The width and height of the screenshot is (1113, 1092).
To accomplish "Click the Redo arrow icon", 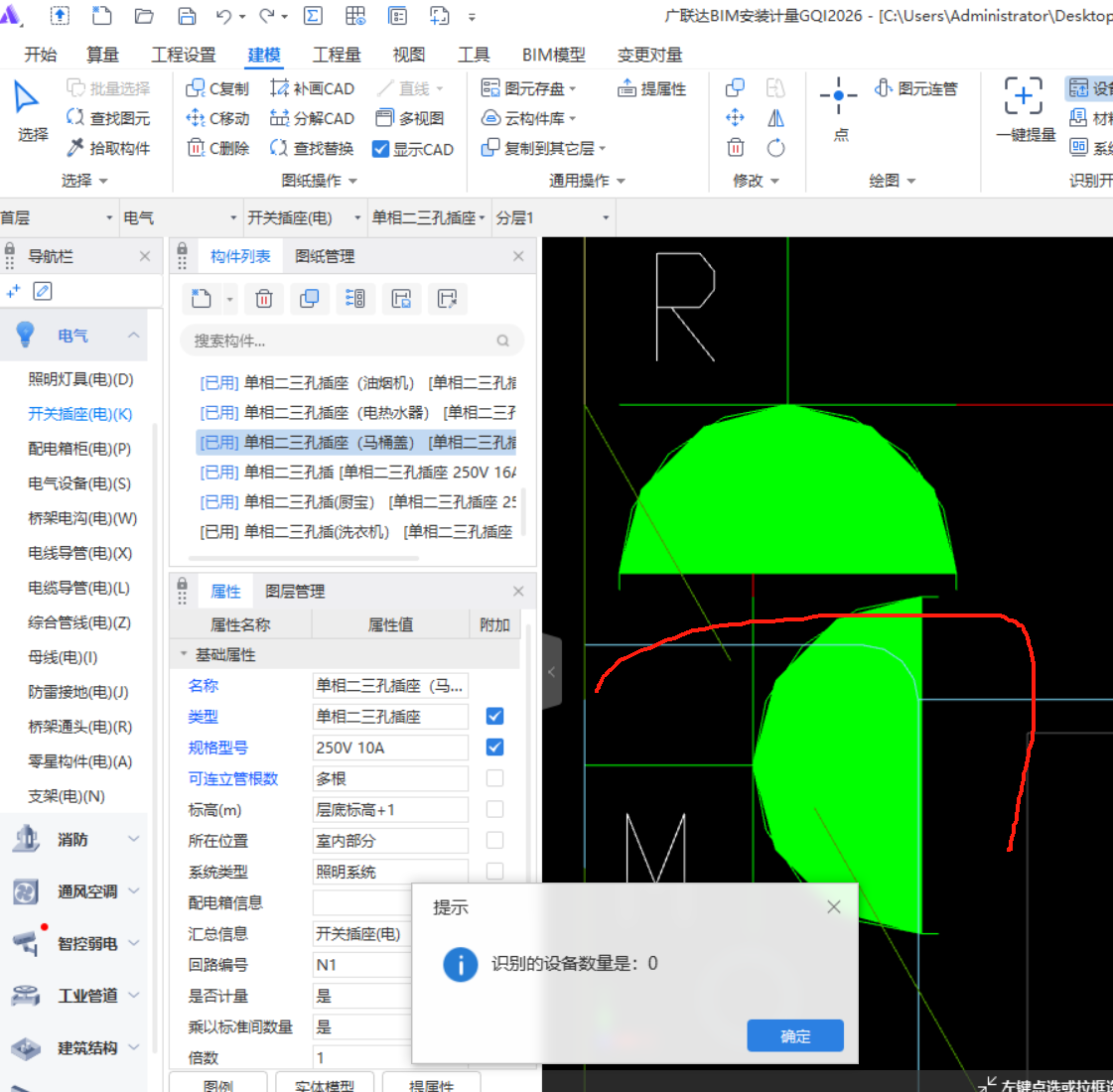I will 267,16.
